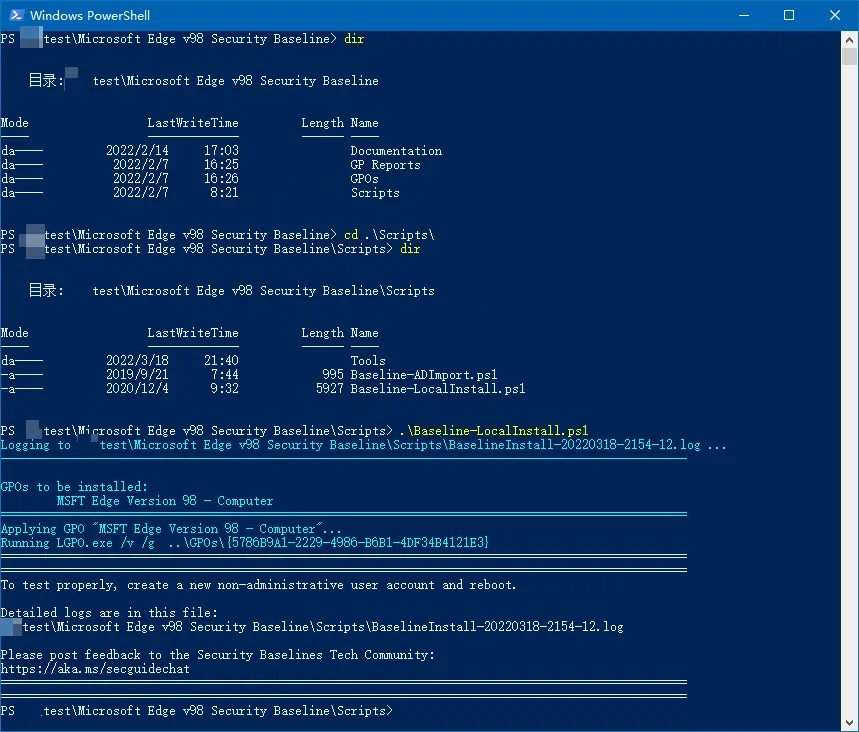Click the dir command after the Scripts> prompt
This screenshot has width=859, height=732.
tap(410, 249)
